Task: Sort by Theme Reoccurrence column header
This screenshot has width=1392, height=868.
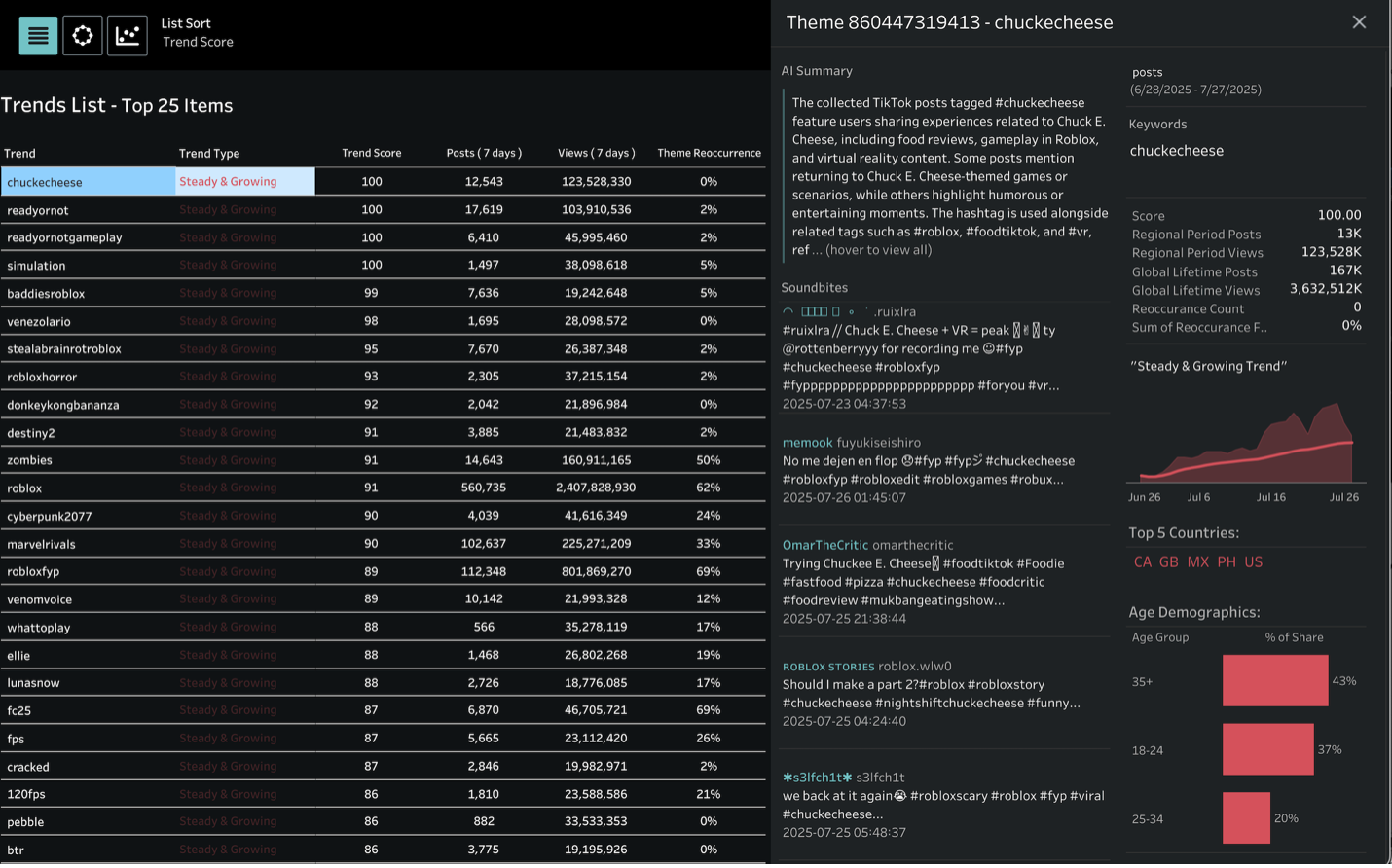Action: [x=709, y=153]
